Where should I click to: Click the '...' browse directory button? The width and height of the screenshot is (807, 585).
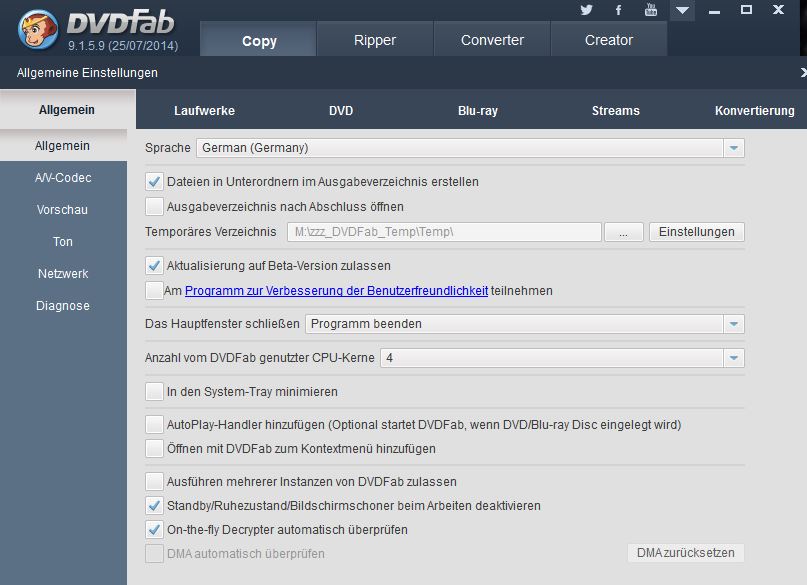click(624, 232)
